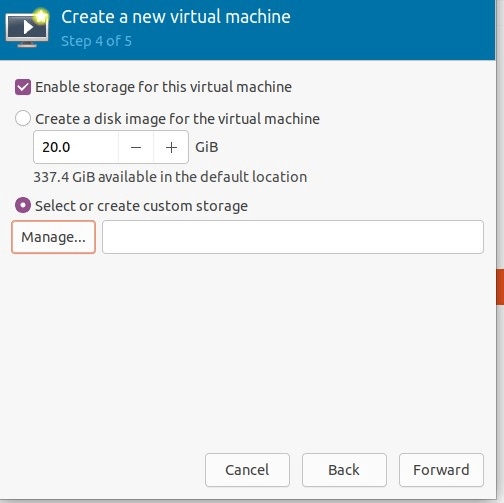This screenshot has width=504, height=503.
Task: Increase disk size with the plus button
Action: (171, 147)
